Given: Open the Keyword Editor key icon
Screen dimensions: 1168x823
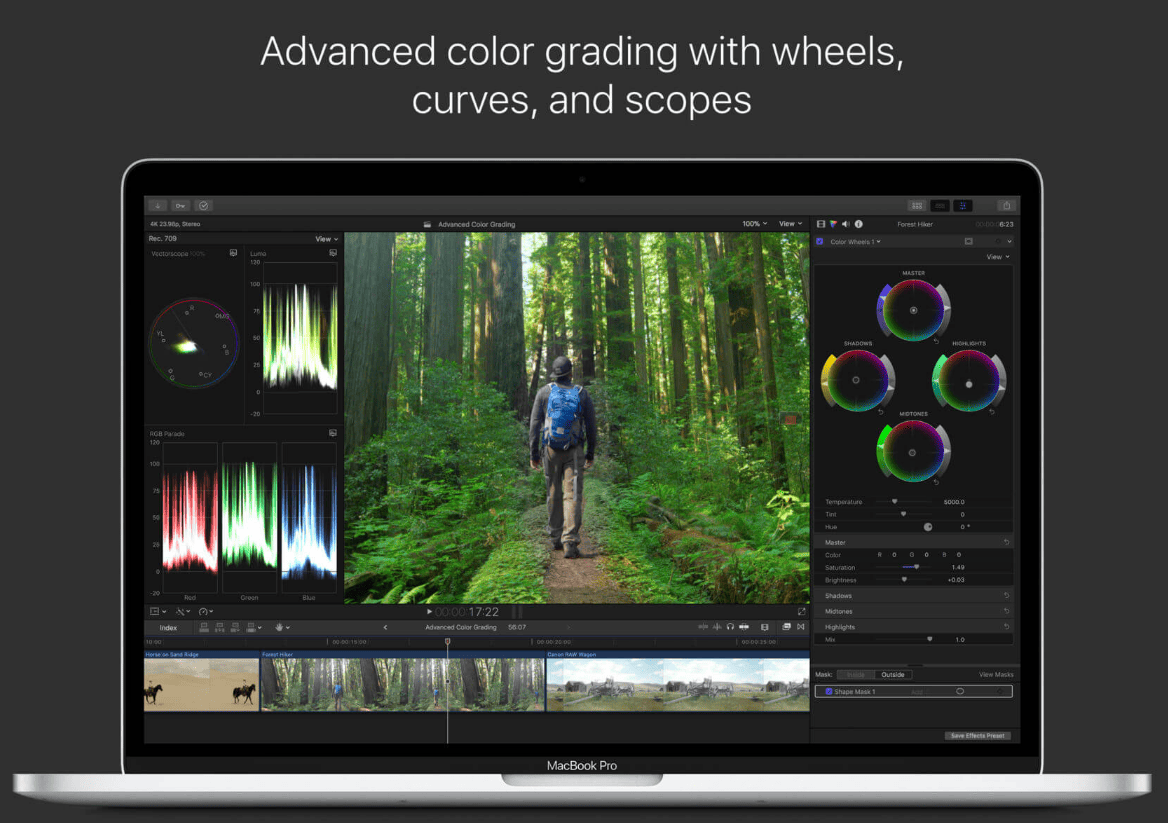Looking at the screenshot, I should click(x=180, y=206).
